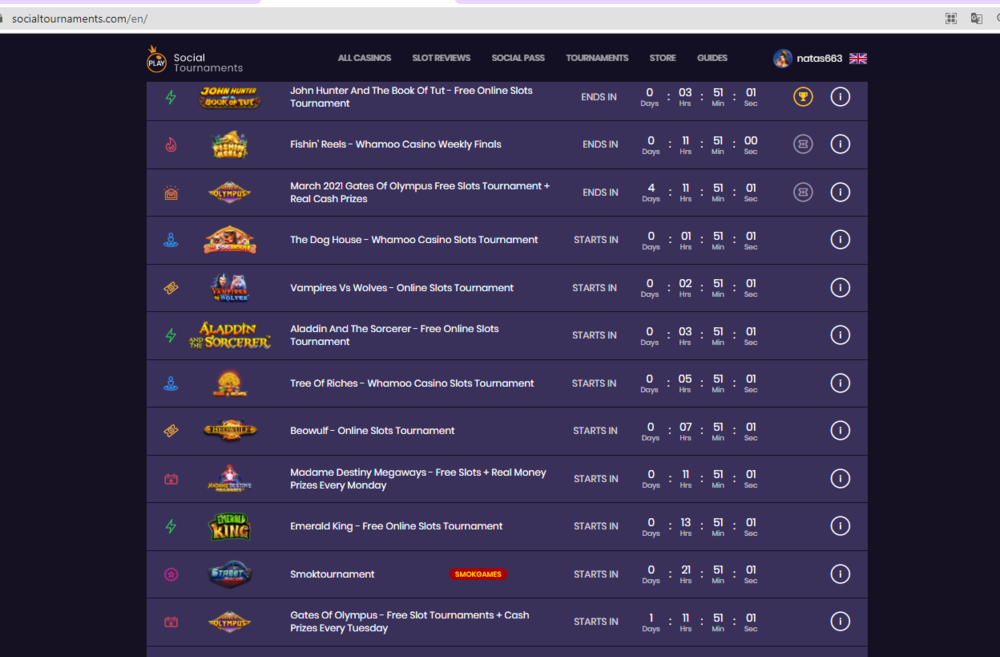Open Vampires Vs Wolves Online Slots Tournament
The width and height of the screenshot is (1000, 657).
(402, 288)
